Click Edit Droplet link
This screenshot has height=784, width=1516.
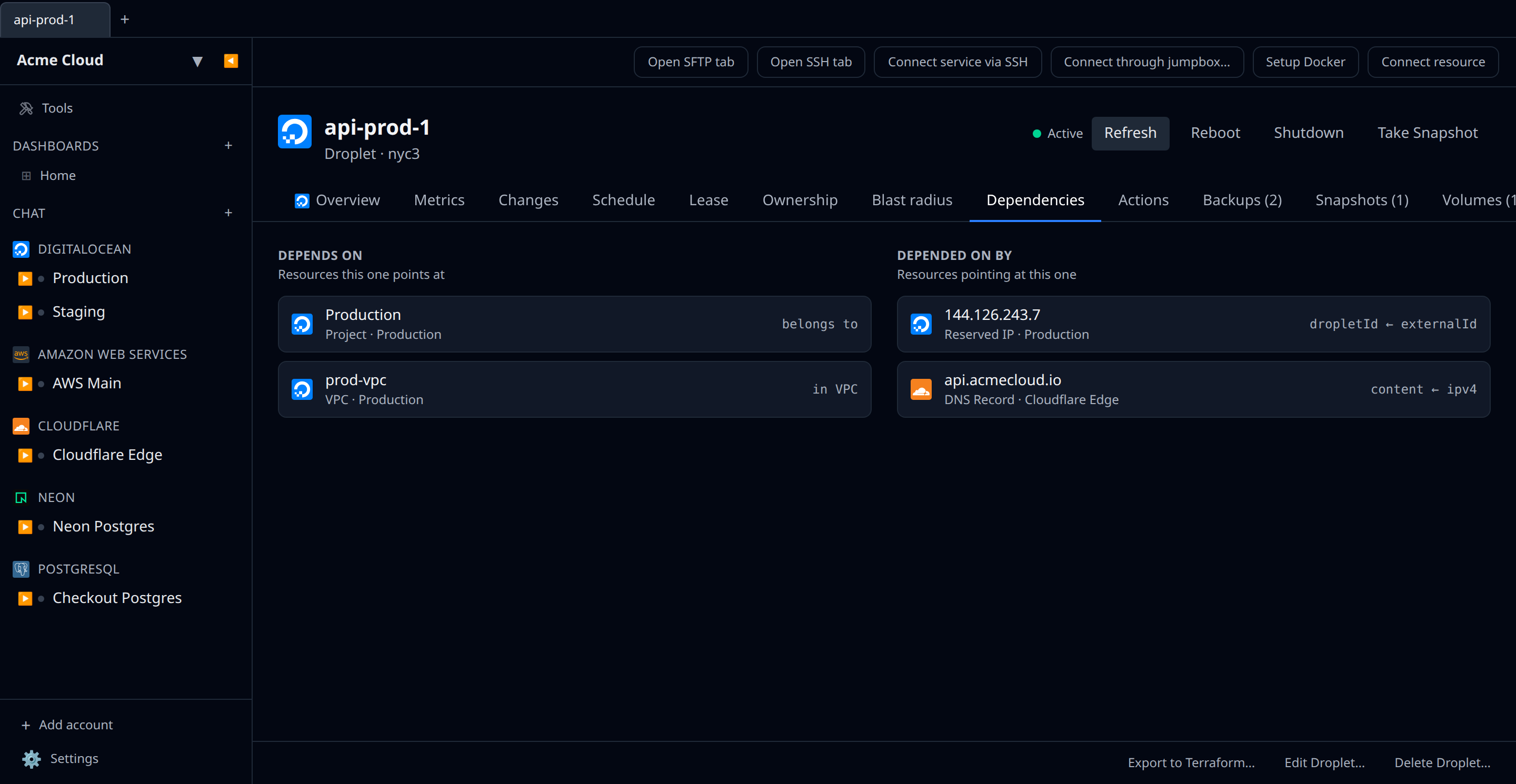tap(1324, 763)
